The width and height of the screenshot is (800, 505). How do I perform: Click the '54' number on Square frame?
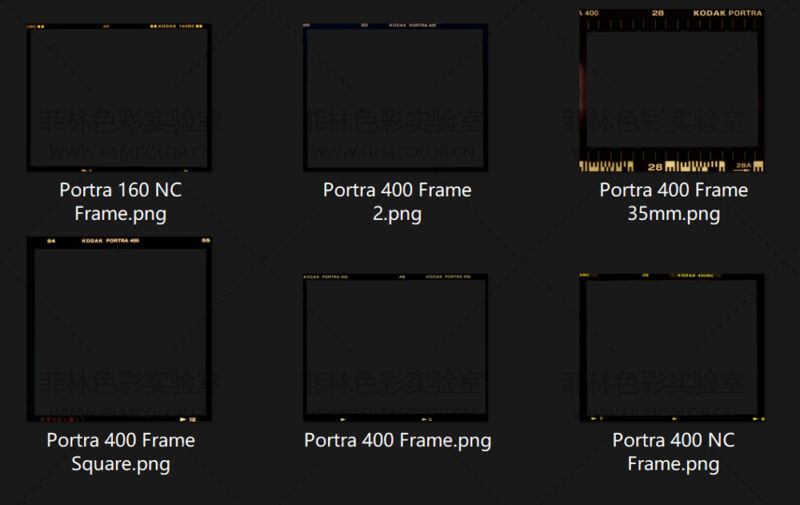point(51,241)
